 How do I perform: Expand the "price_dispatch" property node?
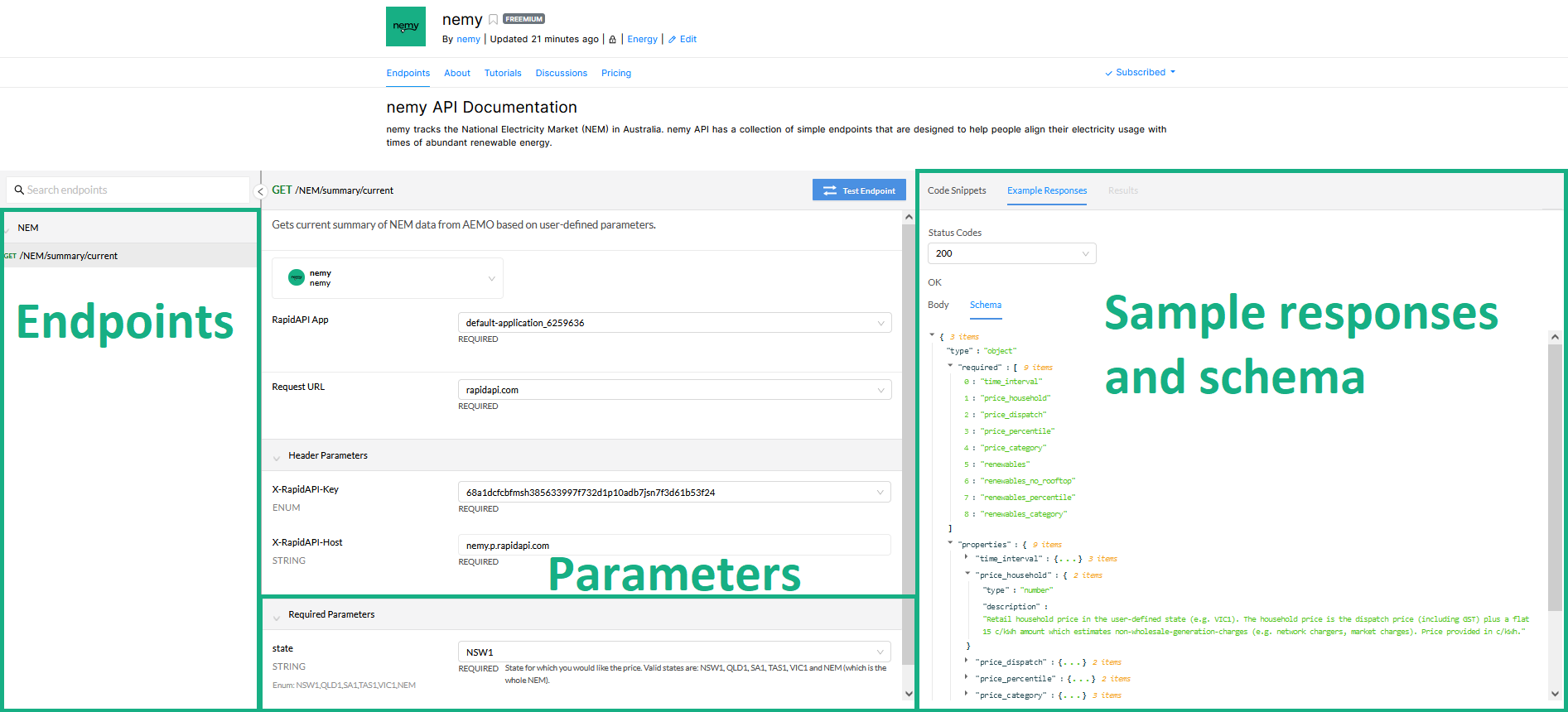pos(967,661)
